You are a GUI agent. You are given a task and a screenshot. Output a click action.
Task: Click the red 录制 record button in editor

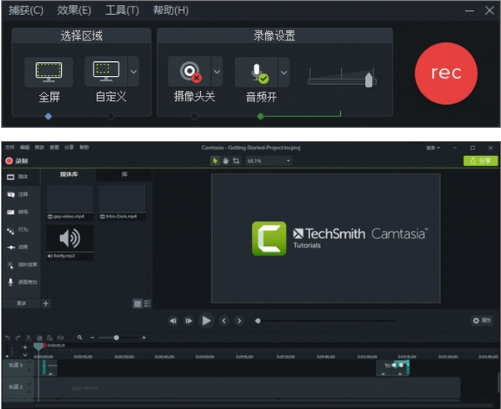[17, 161]
